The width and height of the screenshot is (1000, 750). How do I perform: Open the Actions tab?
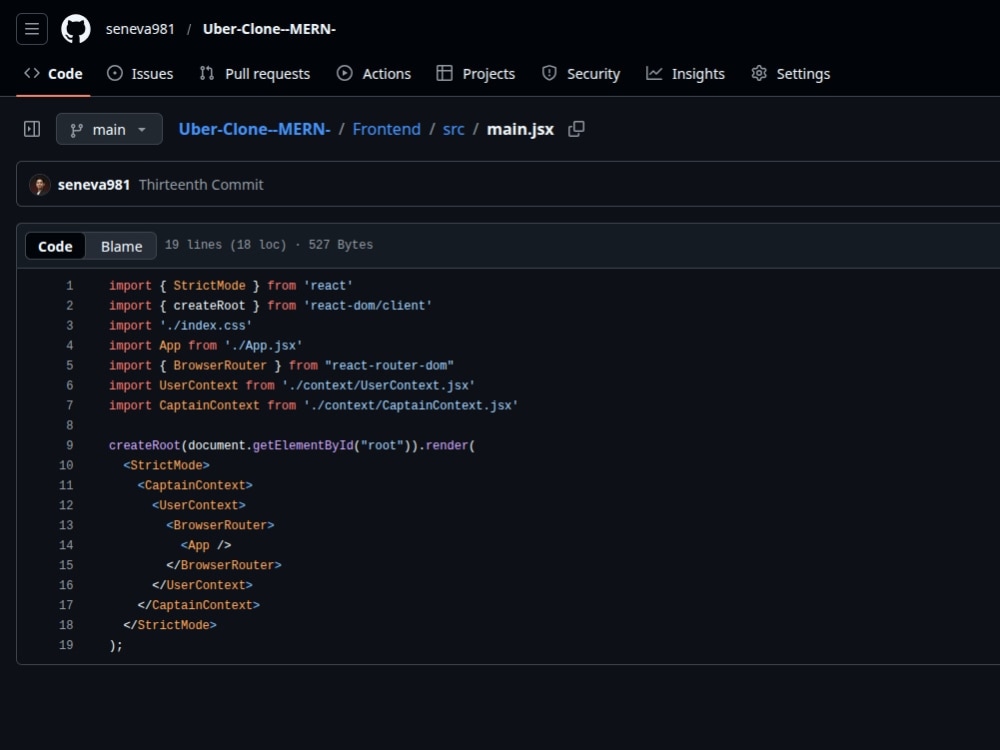tap(374, 74)
